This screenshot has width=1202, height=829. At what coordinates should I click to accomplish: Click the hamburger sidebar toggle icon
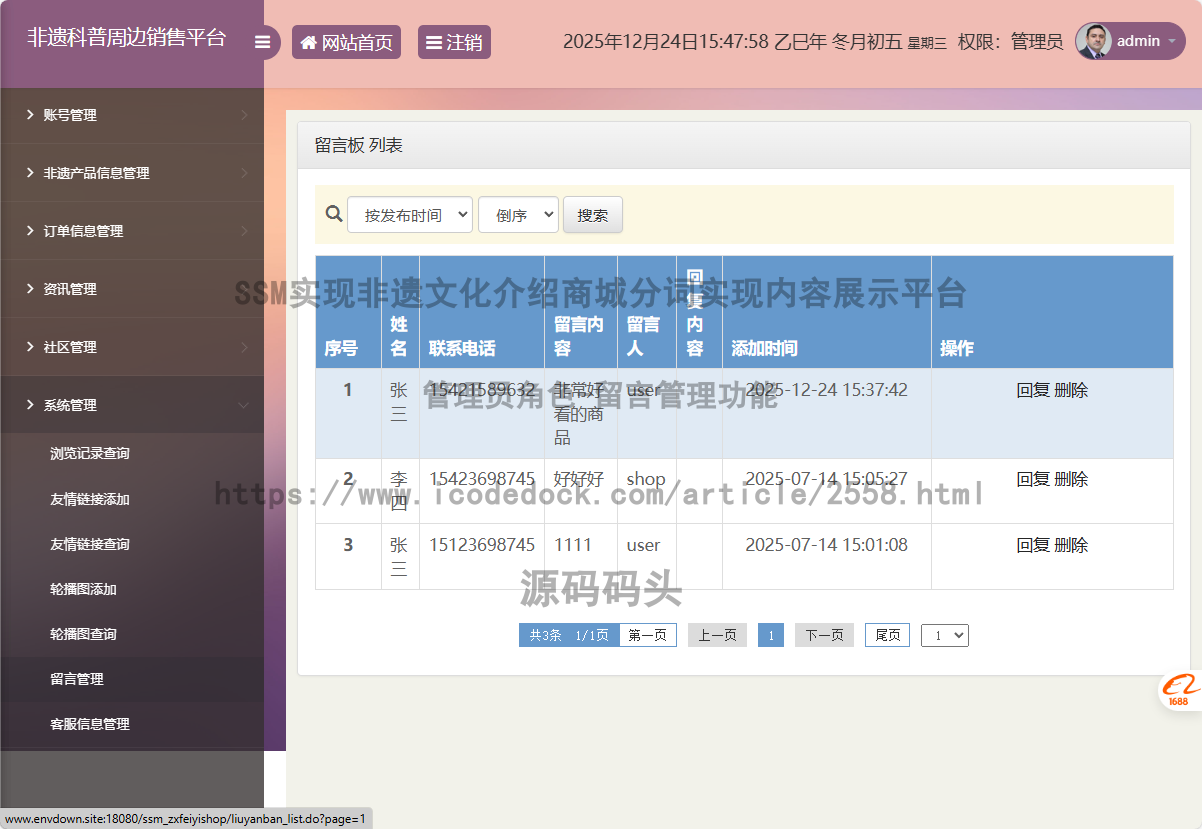pos(262,42)
